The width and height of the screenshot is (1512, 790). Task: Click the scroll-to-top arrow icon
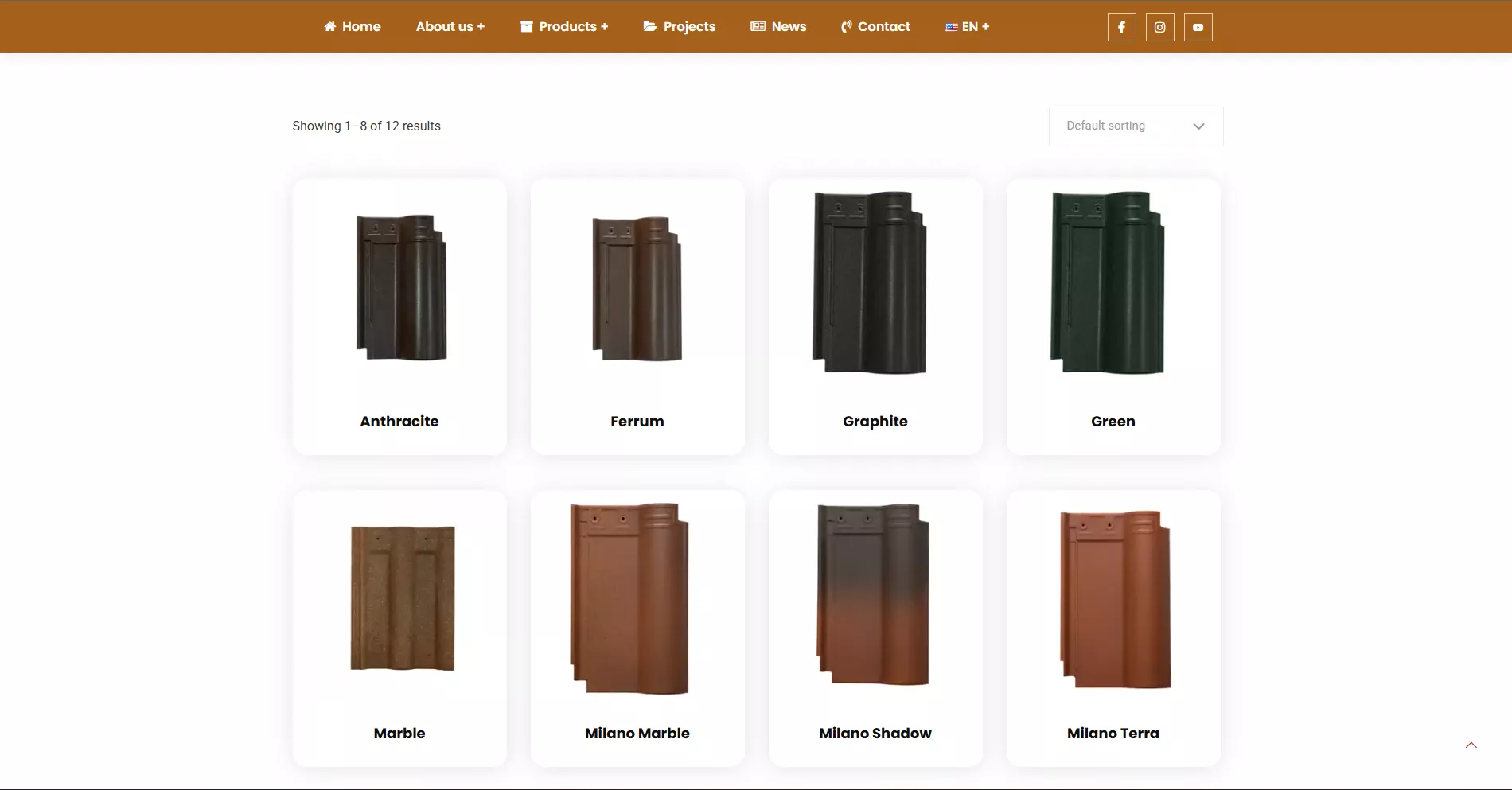tap(1471, 745)
